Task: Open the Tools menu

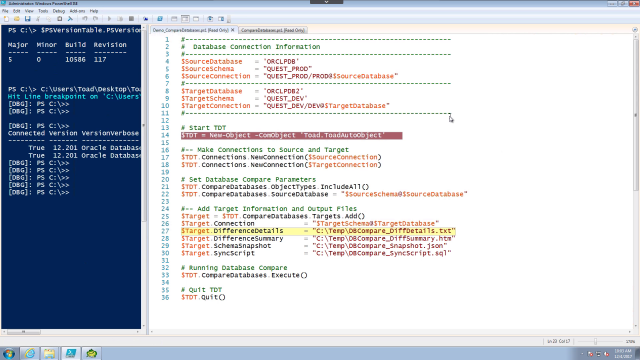Action: point(43,11)
